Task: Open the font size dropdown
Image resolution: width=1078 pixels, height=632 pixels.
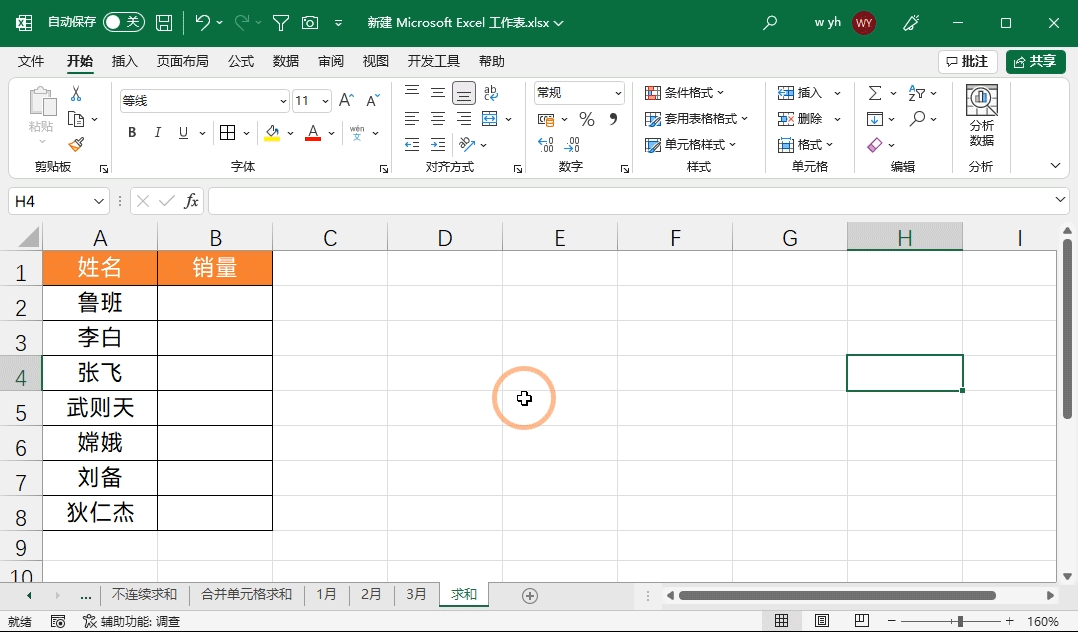Action: tap(325, 101)
